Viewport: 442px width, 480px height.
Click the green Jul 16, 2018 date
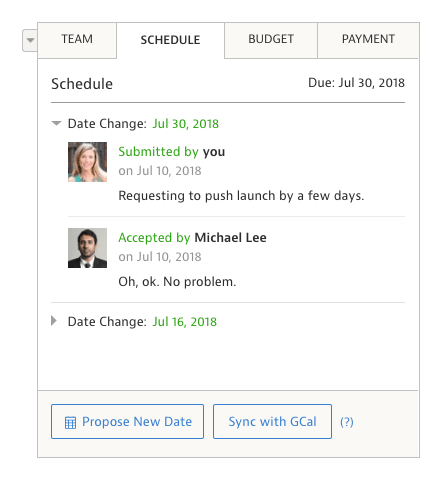pos(185,322)
